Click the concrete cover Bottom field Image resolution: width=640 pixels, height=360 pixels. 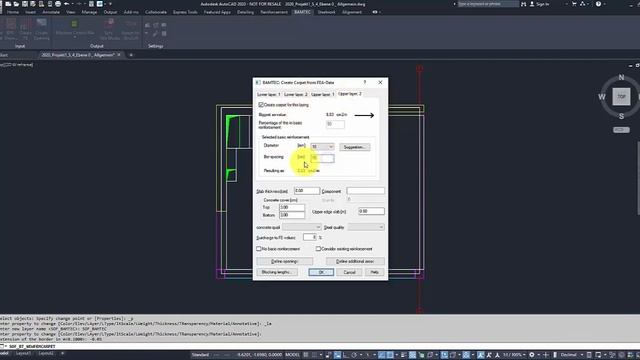tap(291, 215)
